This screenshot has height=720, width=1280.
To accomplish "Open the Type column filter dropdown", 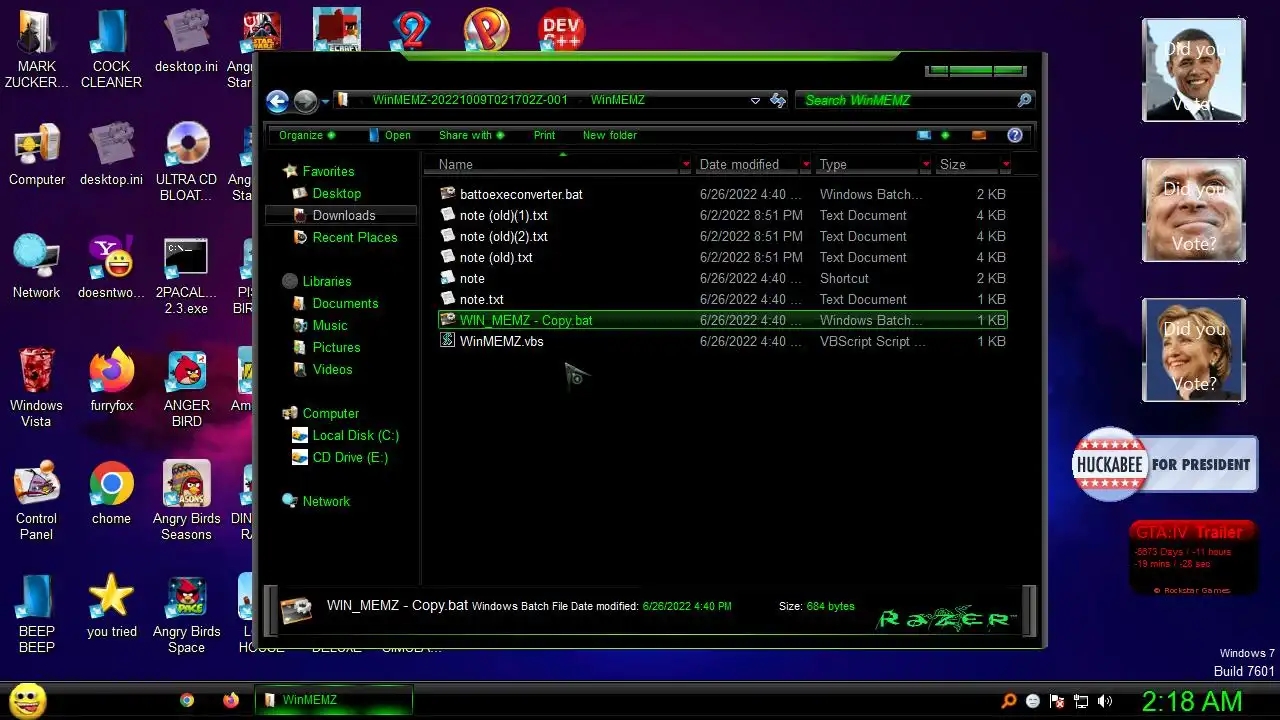I will [926, 164].
